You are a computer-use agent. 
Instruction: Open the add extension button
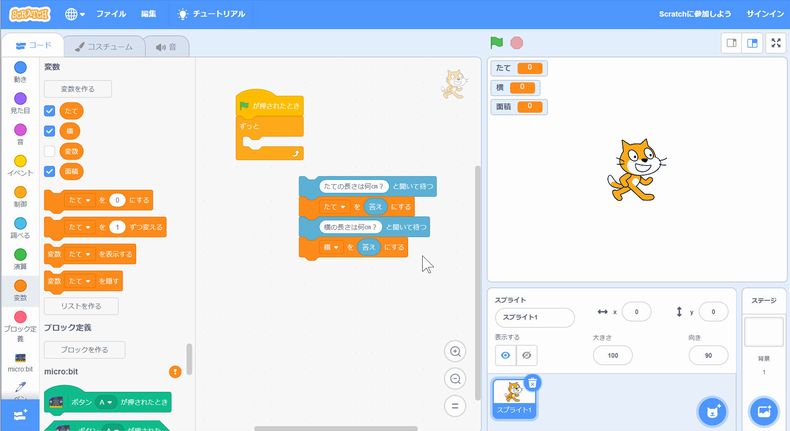point(20,413)
